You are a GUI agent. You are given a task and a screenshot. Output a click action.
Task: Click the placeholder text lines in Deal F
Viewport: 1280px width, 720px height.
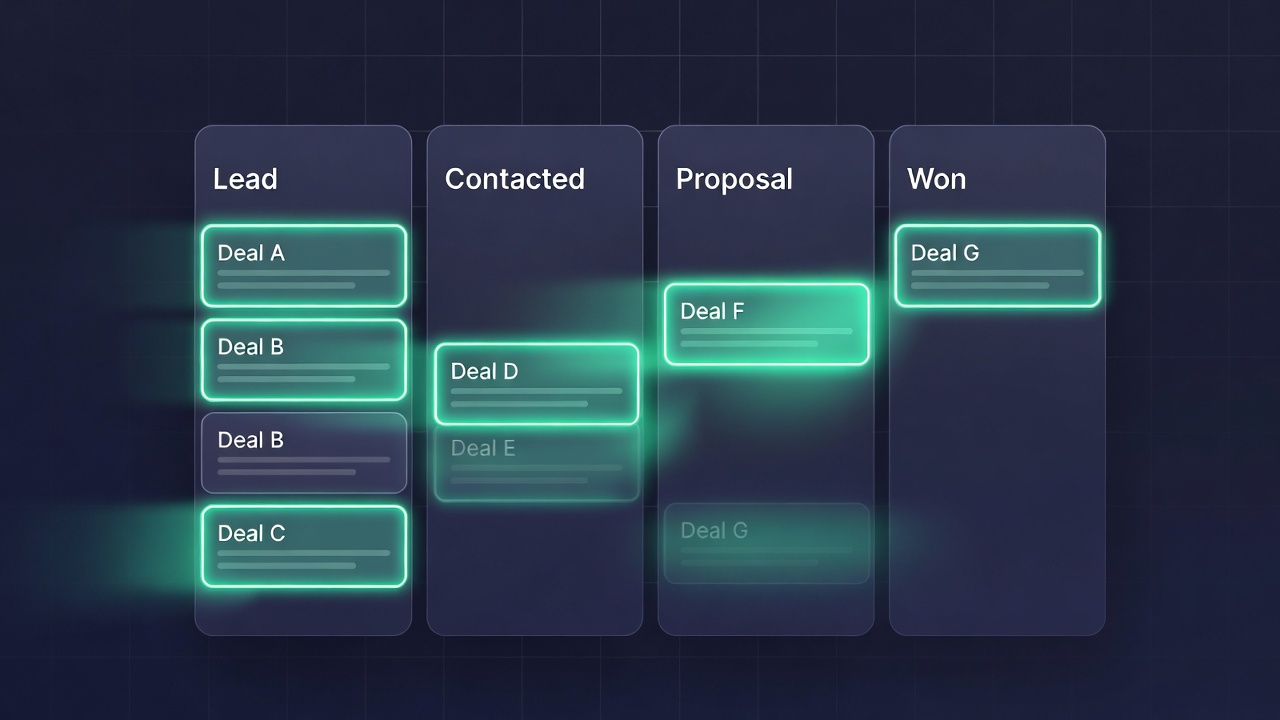(x=766, y=337)
